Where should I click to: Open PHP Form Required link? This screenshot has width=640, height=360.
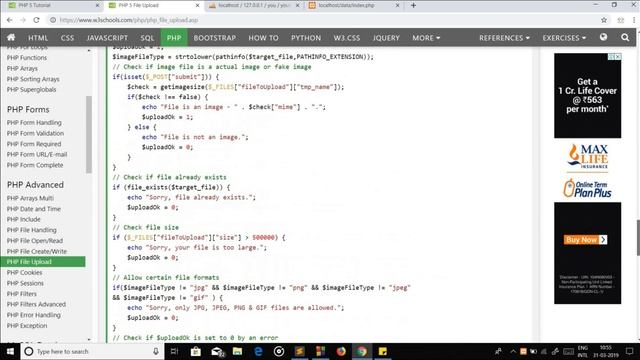pos(34,144)
